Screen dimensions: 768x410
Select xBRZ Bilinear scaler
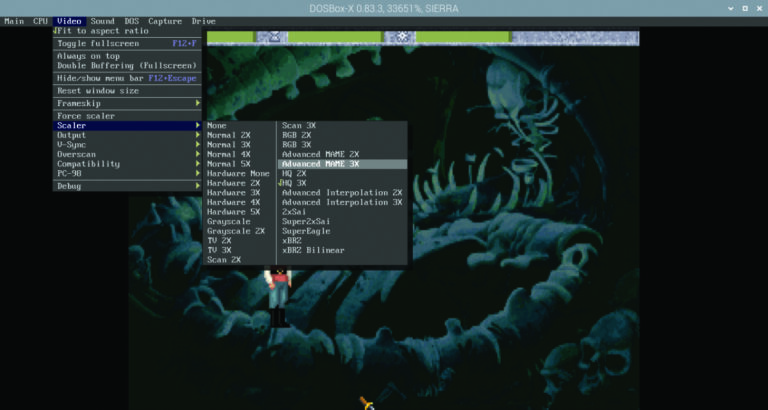313,250
